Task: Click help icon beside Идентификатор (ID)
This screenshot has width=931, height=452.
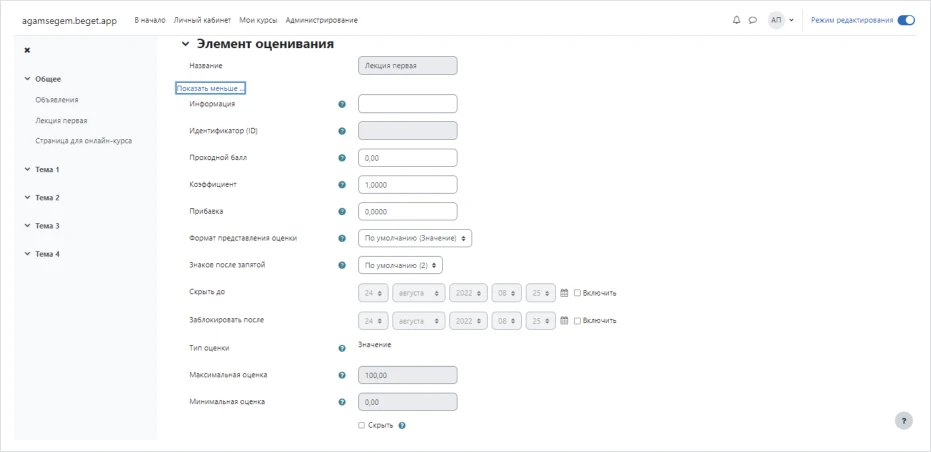Action: 342,131
